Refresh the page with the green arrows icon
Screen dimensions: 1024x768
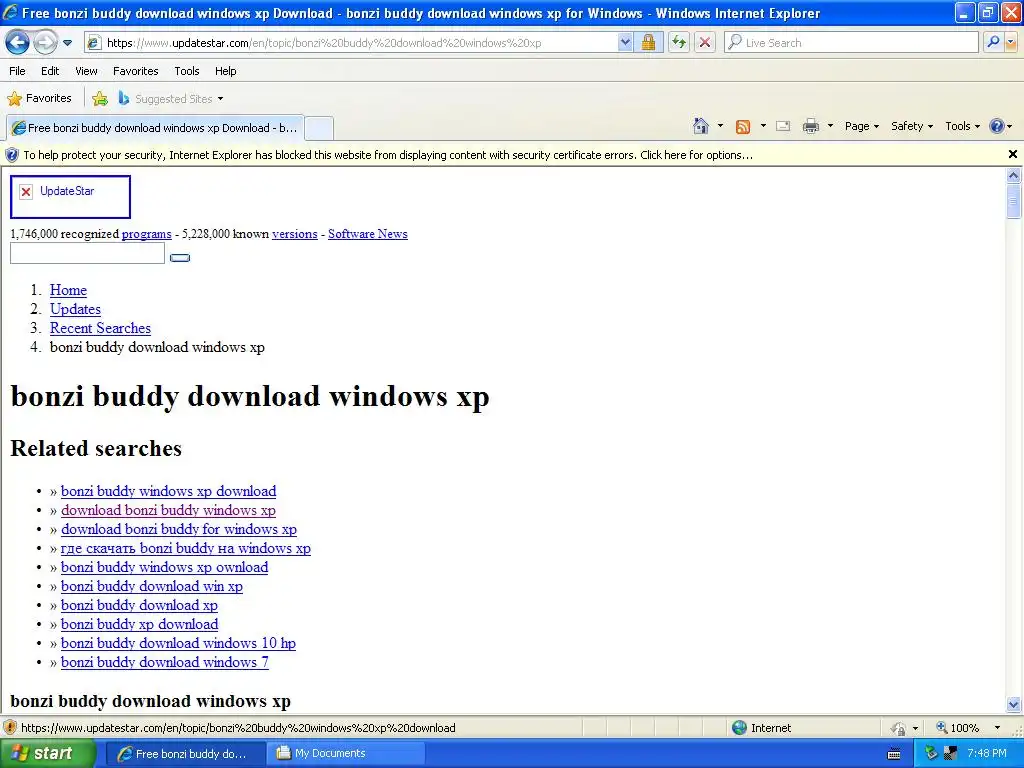[679, 43]
